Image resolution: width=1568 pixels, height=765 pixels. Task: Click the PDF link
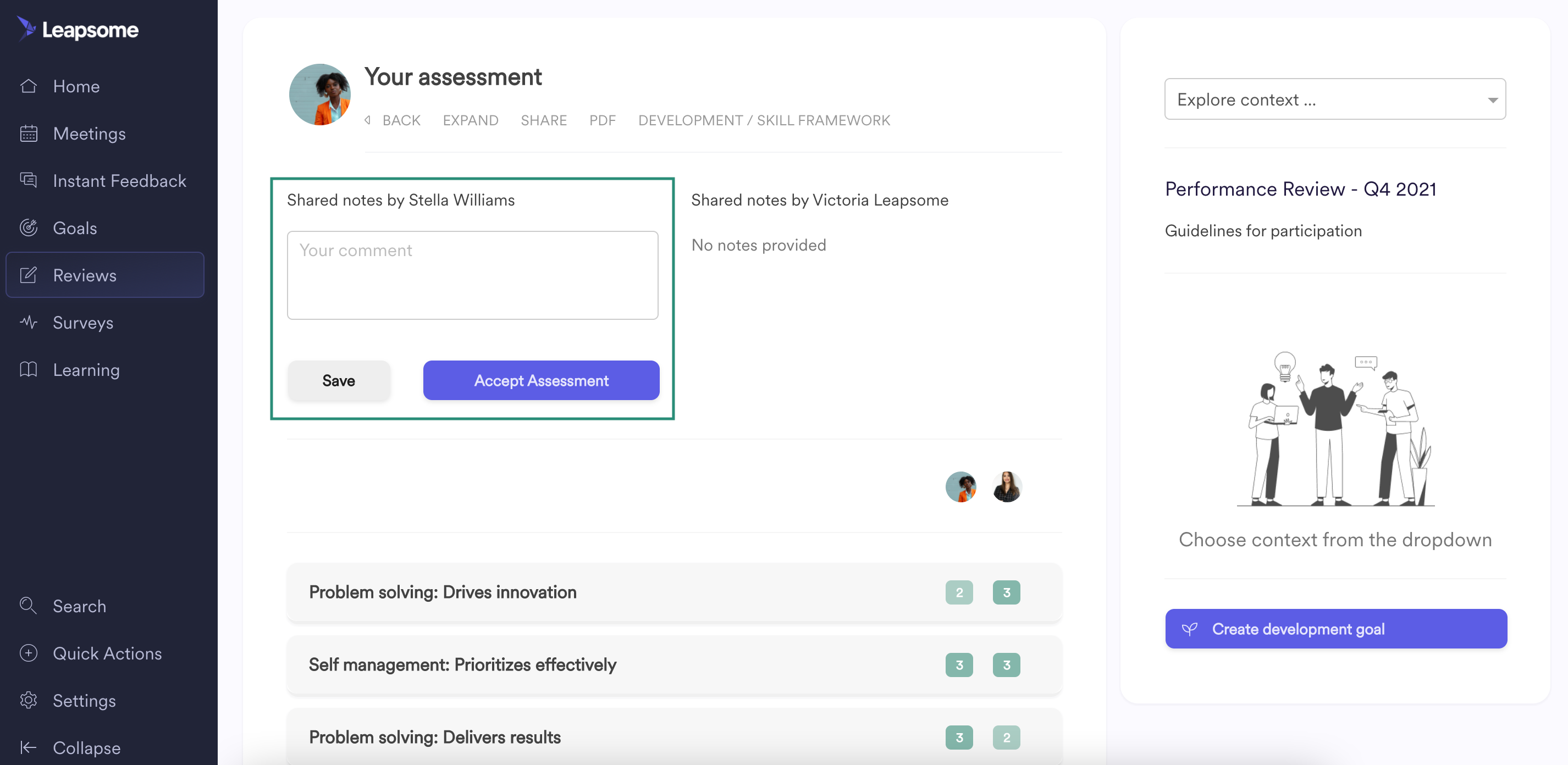(x=603, y=120)
